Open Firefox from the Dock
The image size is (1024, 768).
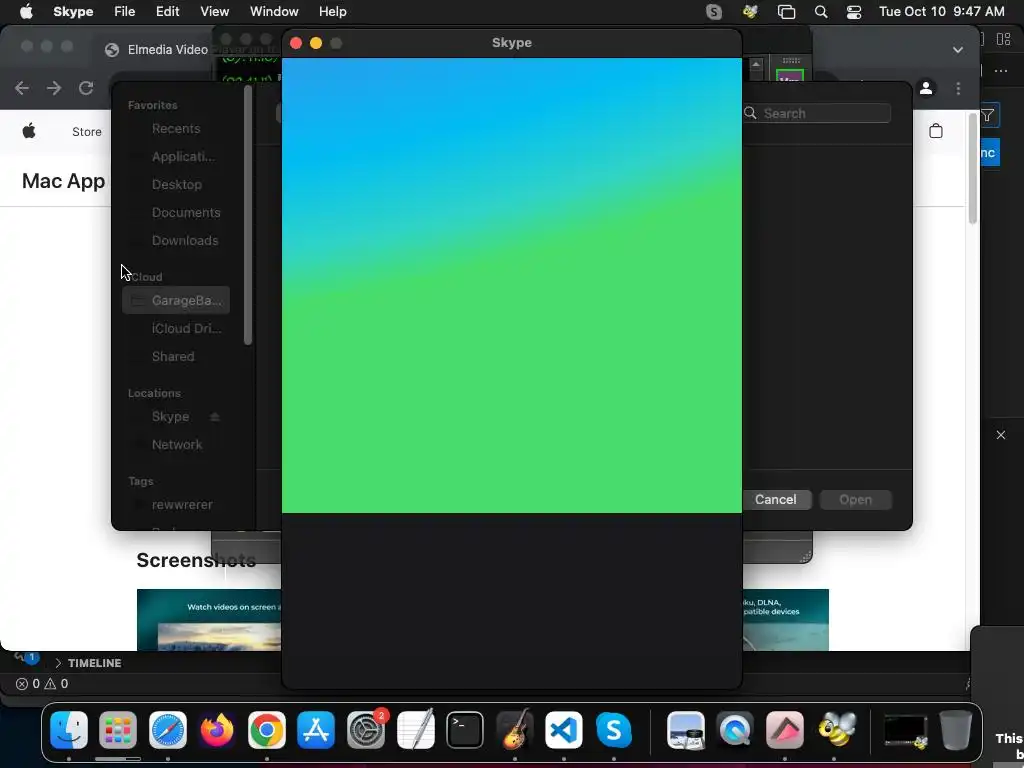pos(217,729)
